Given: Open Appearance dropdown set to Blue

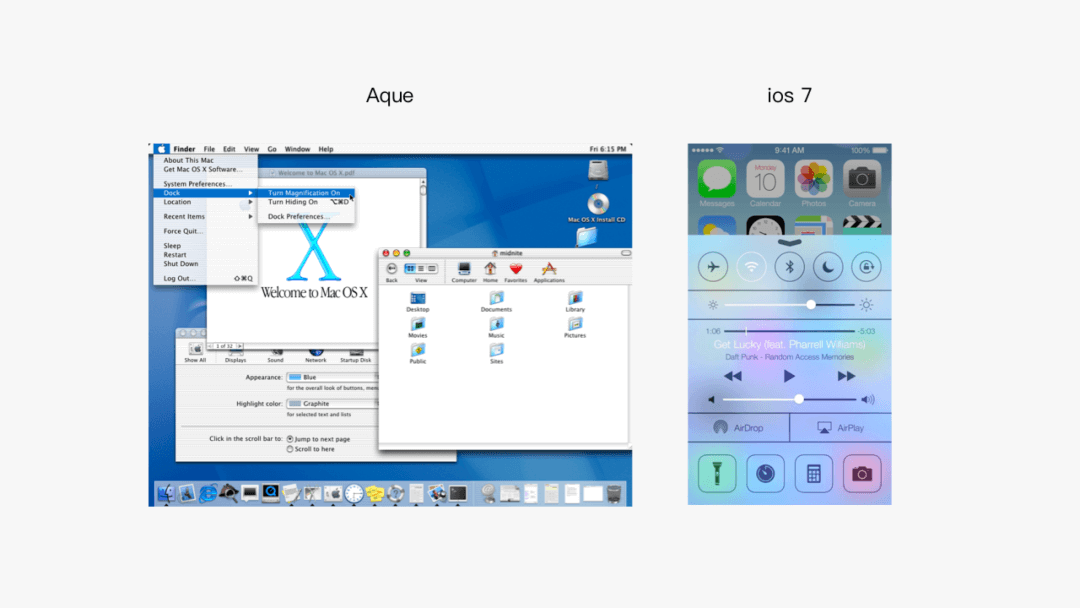Looking at the screenshot, I should pos(332,377).
